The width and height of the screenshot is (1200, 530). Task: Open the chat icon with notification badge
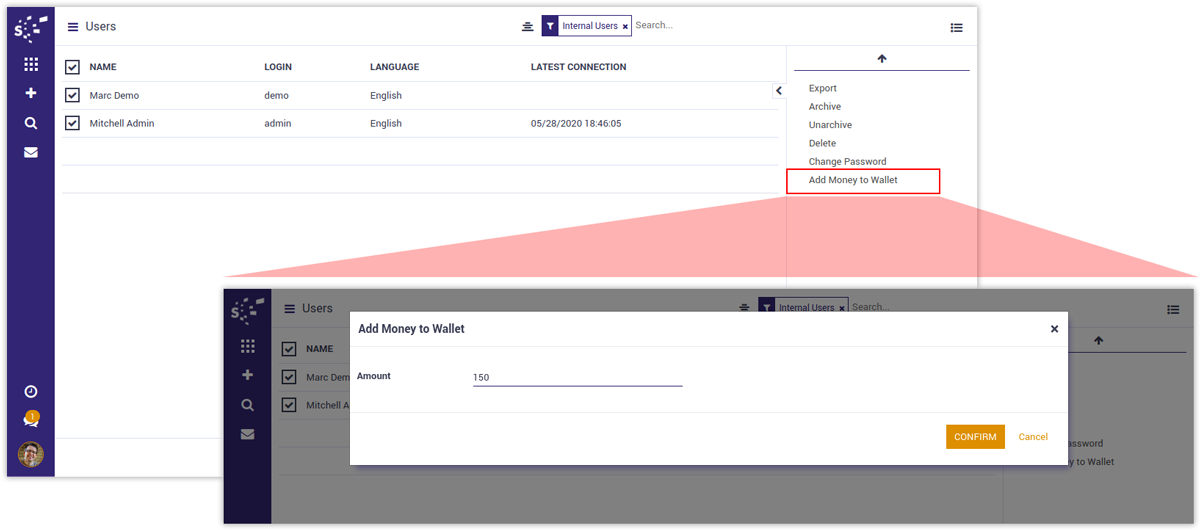click(31, 421)
